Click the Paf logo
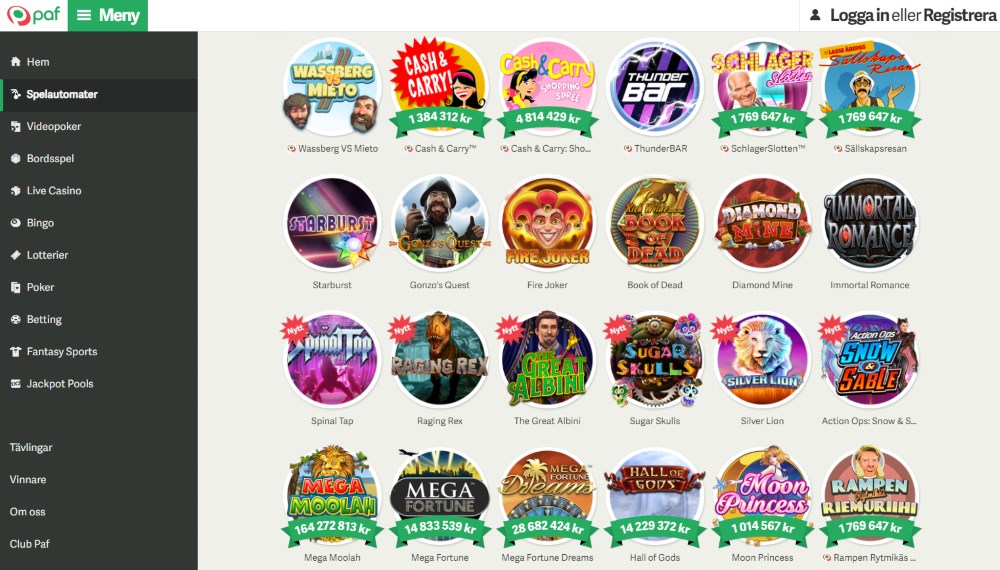1000x570 pixels. point(33,15)
